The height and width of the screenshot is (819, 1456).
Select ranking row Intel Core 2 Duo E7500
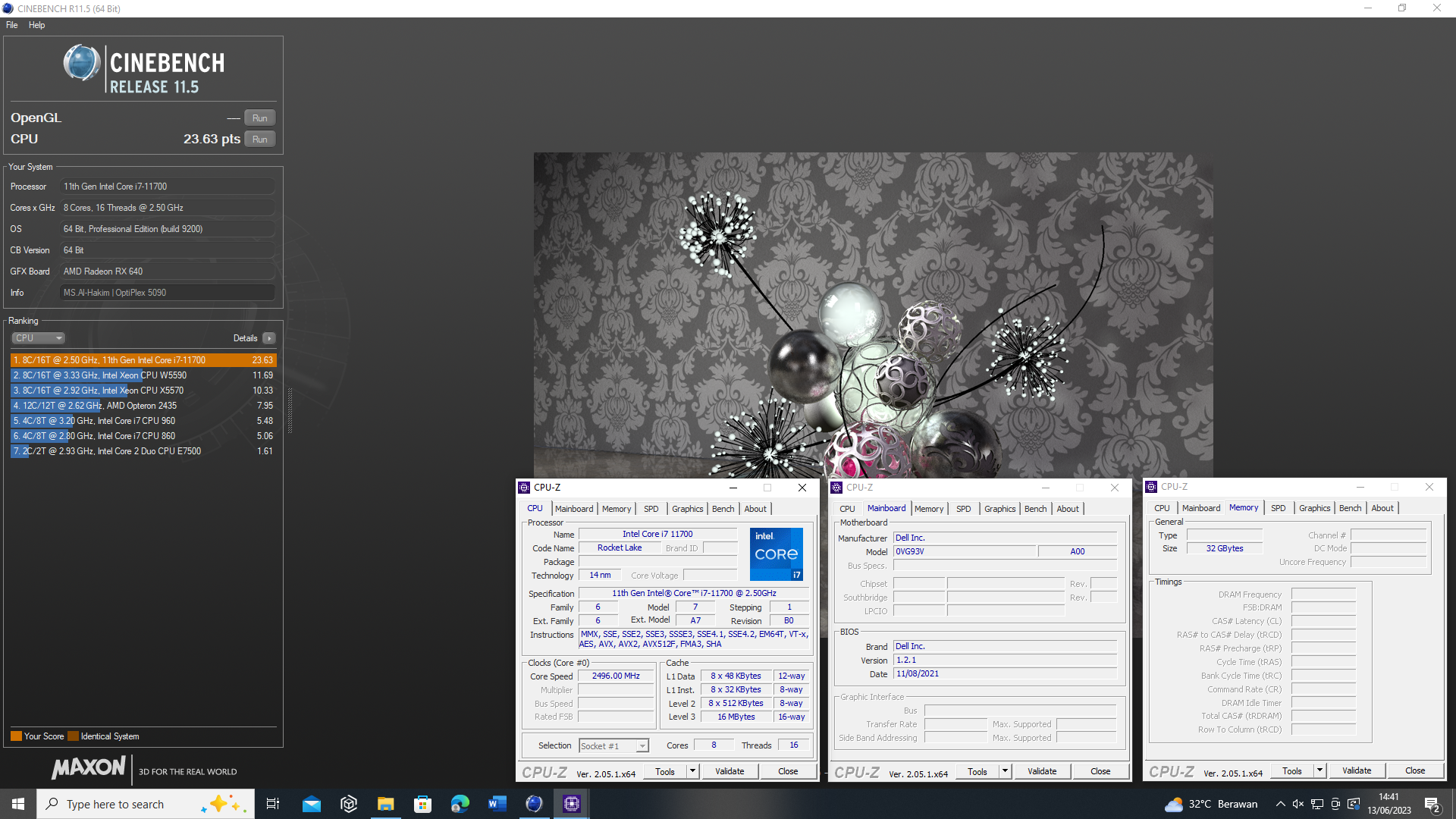point(143,451)
